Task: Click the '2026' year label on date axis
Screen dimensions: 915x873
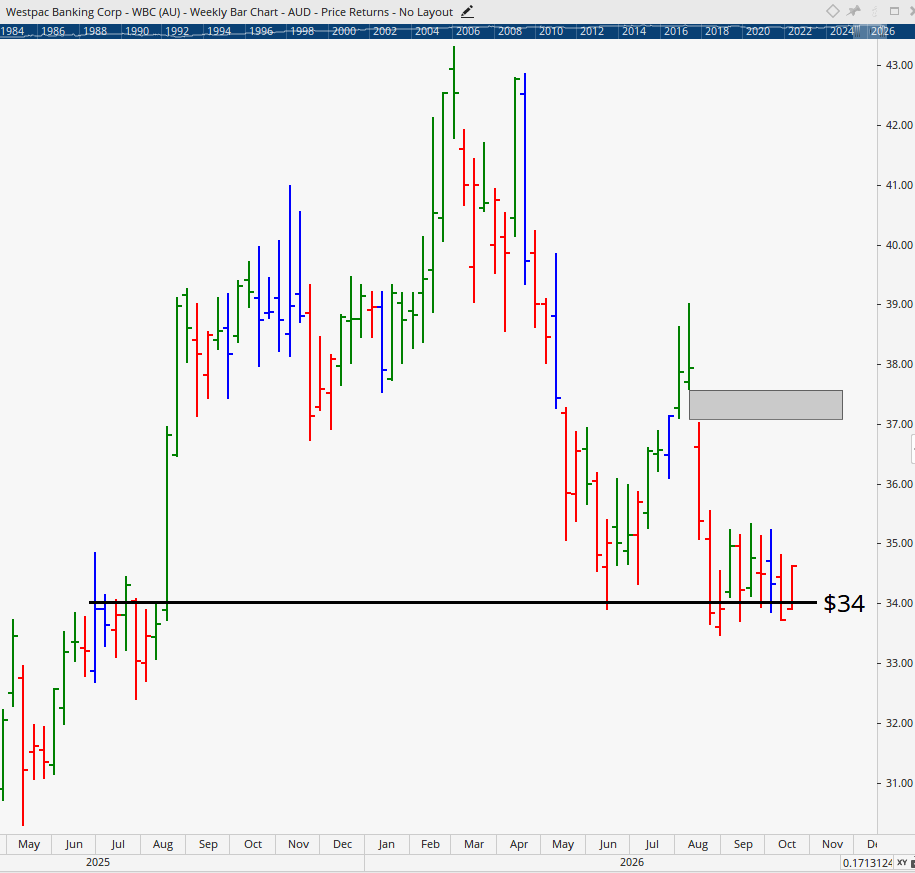Action: point(632,862)
